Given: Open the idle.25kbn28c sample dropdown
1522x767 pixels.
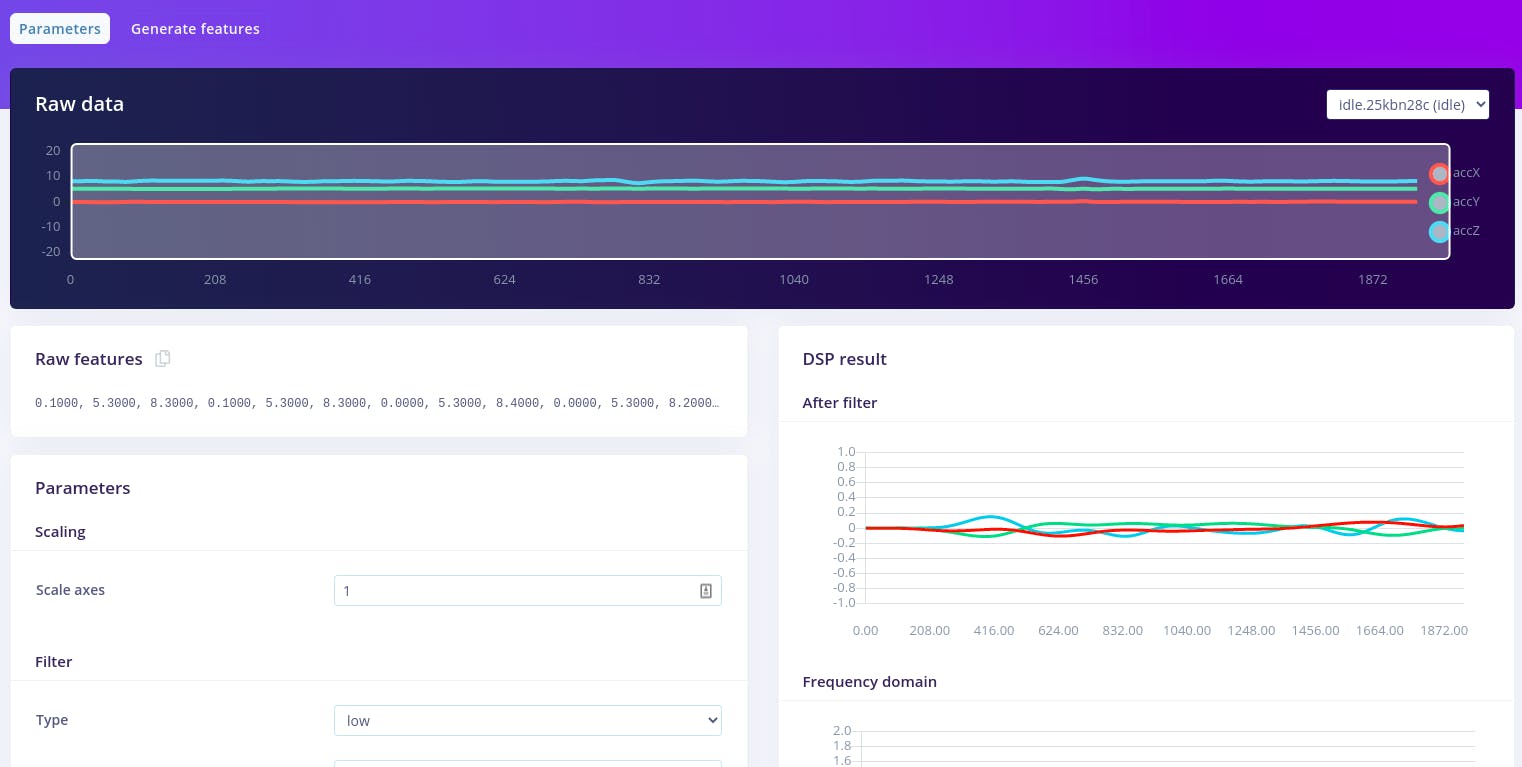Looking at the screenshot, I should click(x=1407, y=104).
